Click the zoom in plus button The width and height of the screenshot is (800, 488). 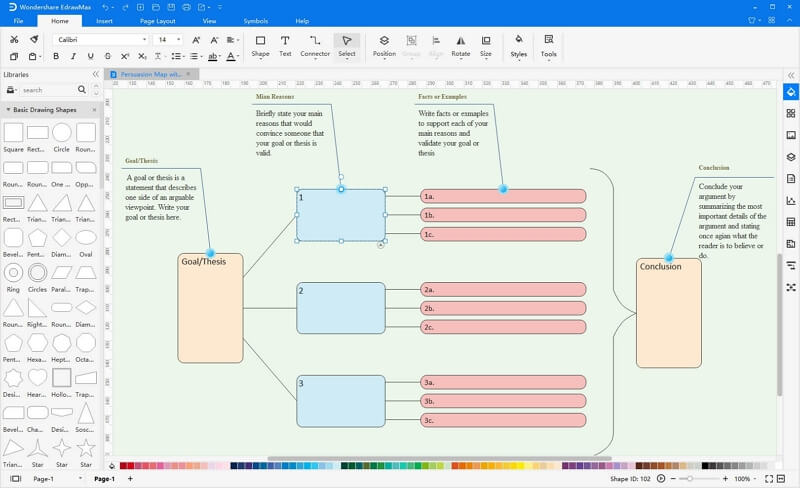[x=725, y=479]
